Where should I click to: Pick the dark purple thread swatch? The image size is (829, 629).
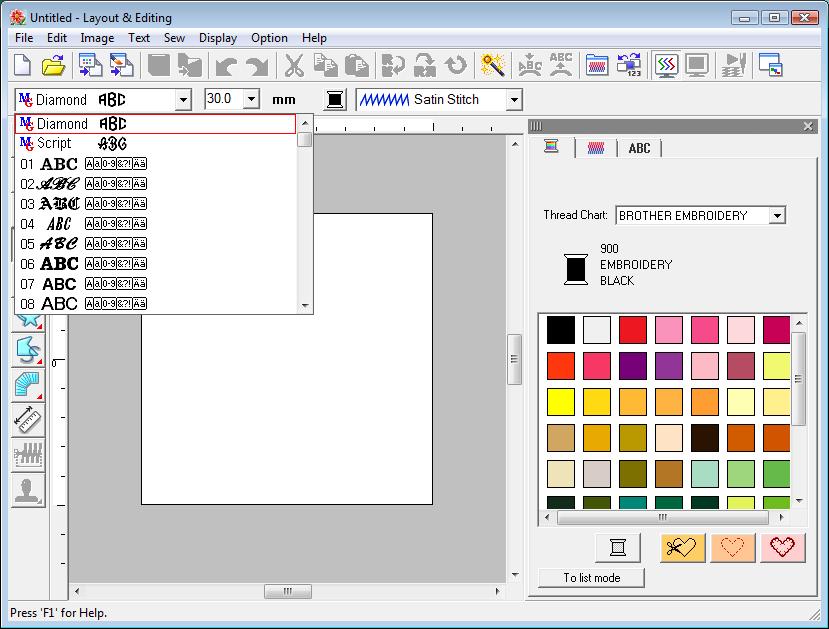tap(632, 366)
